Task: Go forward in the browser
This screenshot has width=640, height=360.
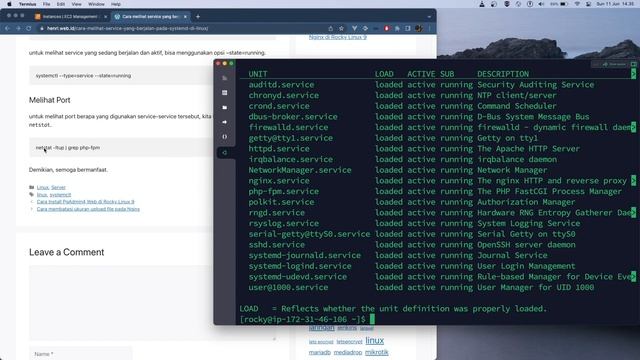Action: [x=18, y=29]
